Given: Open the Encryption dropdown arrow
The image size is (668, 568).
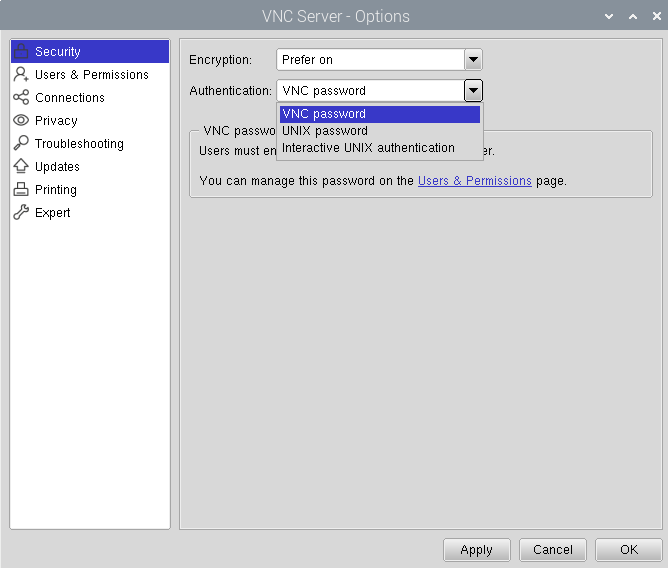Looking at the screenshot, I should [473, 60].
